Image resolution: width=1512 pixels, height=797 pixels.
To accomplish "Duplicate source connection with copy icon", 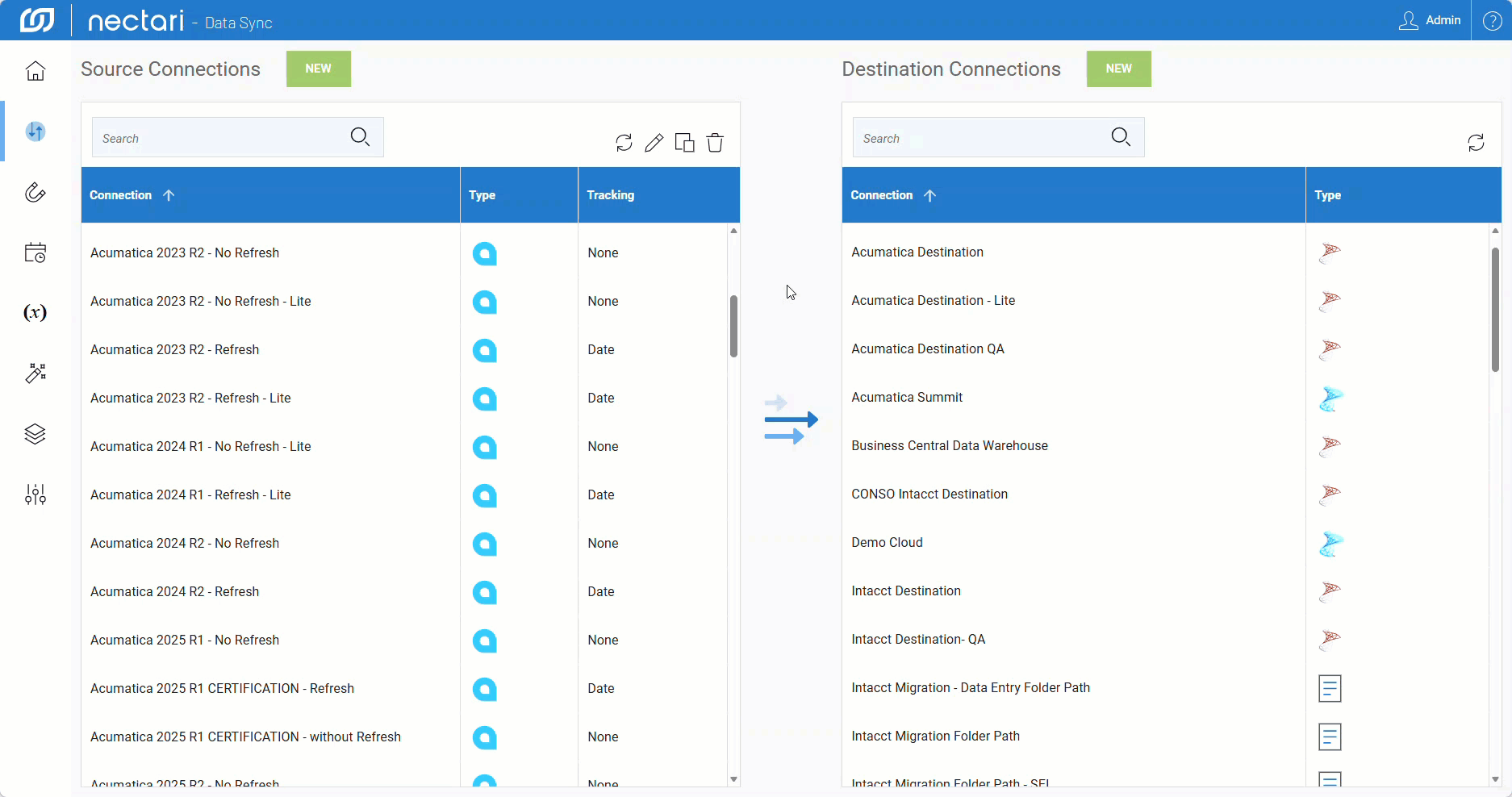I will tap(684, 143).
